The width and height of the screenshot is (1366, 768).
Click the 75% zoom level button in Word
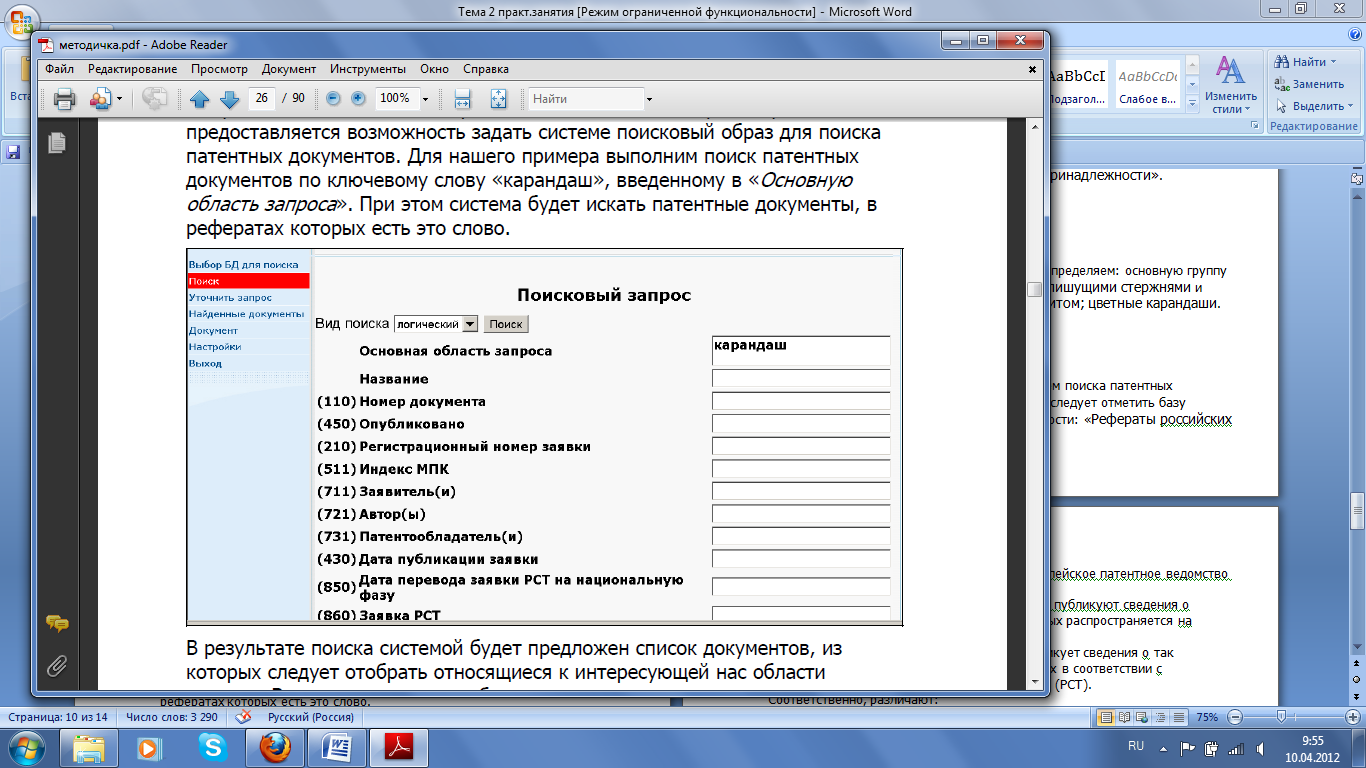1207,718
